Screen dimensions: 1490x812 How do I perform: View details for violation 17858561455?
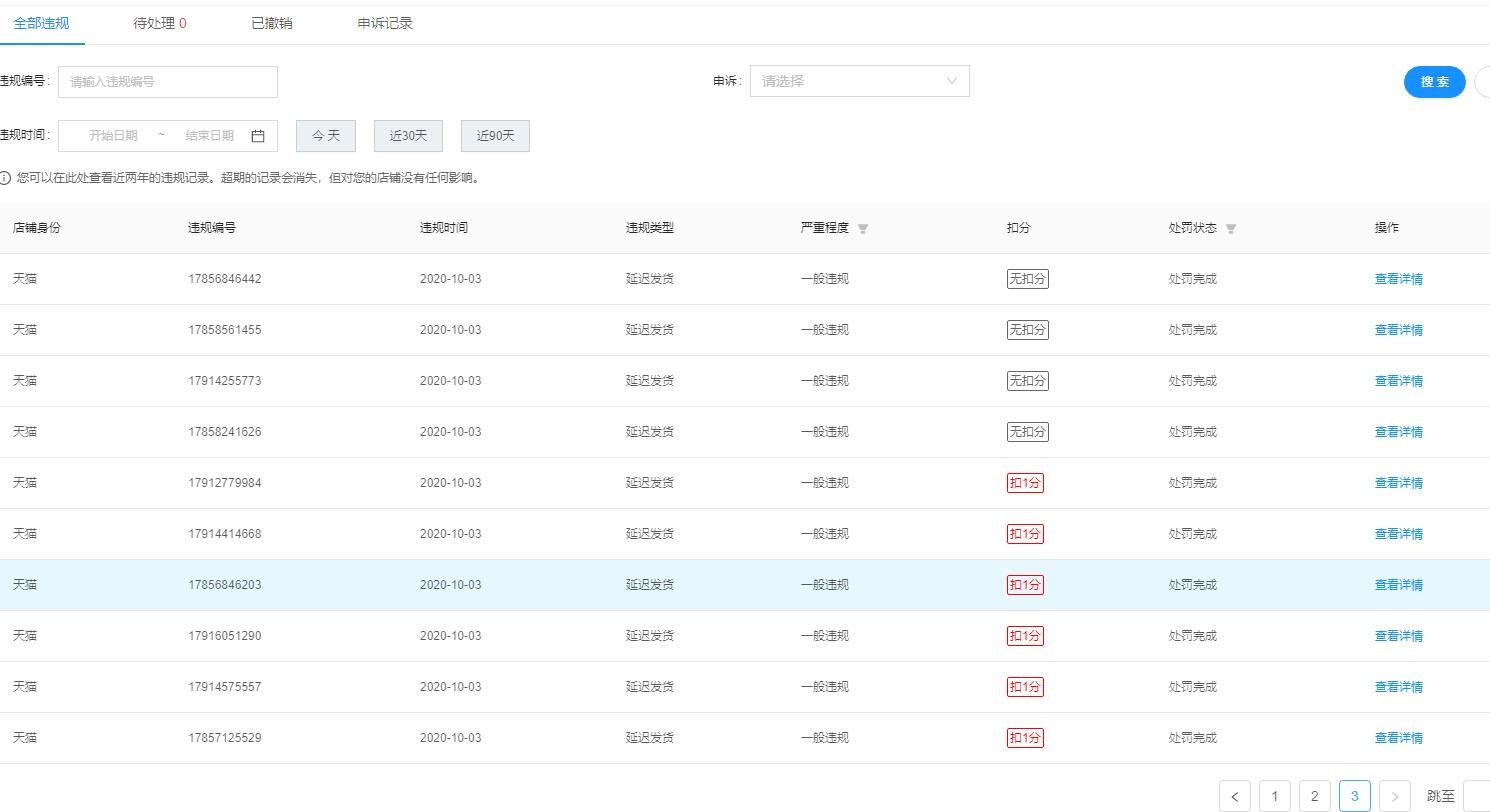tap(1399, 330)
